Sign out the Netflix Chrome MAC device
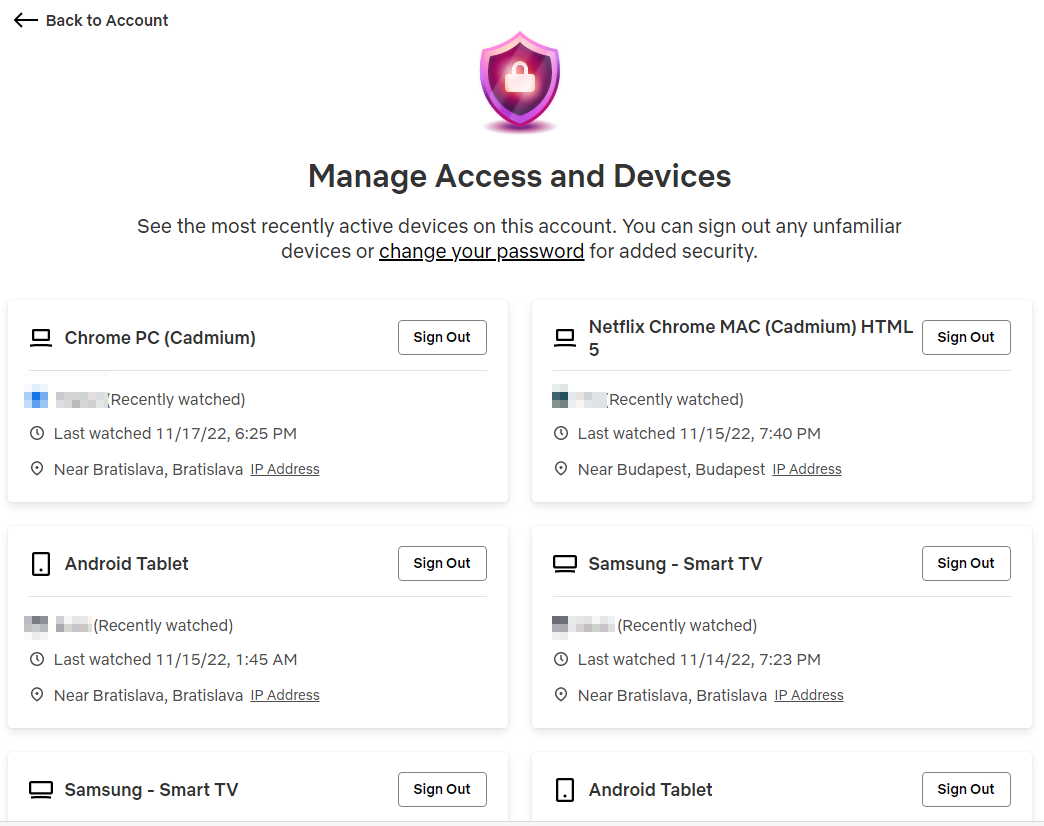 click(x=966, y=338)
